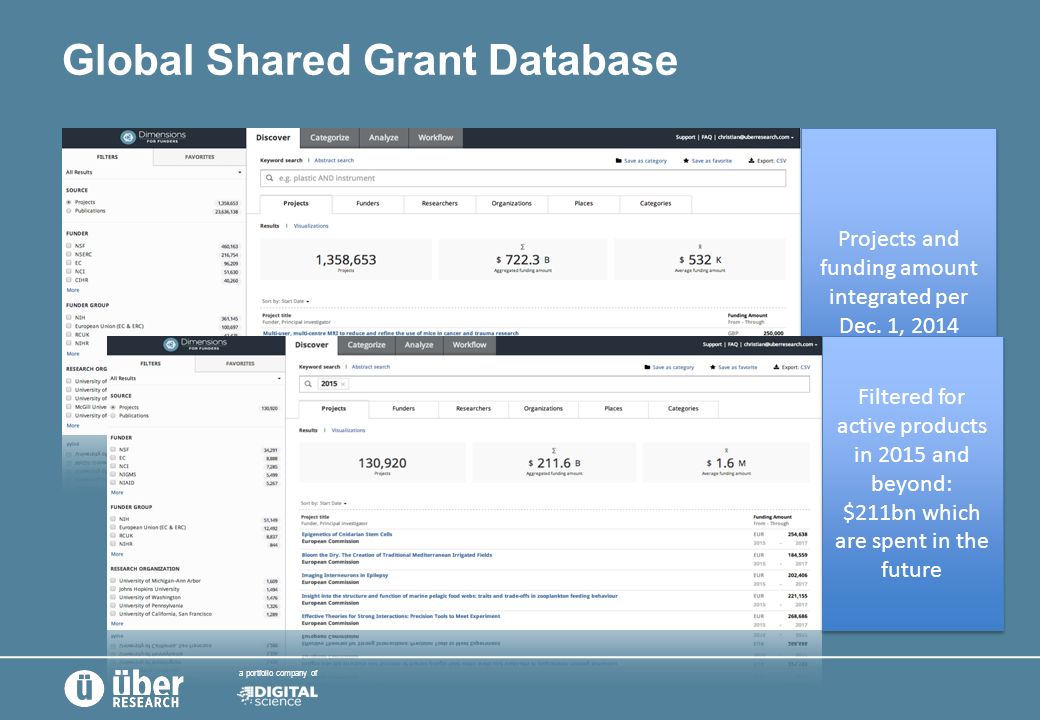Open the All Results dropdown in the back window
The image size is (1040, 720).
coord(153,172)
